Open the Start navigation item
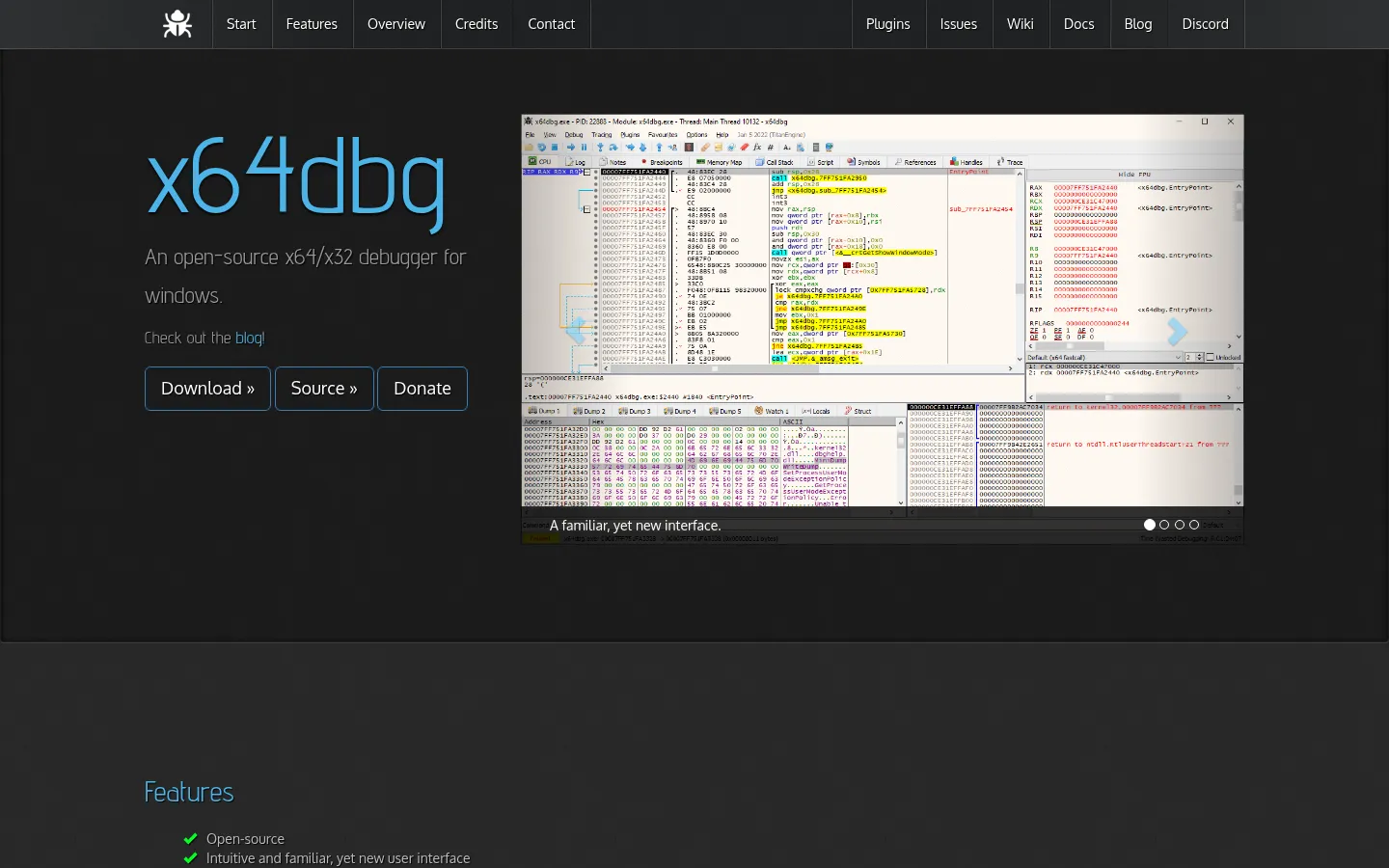Image resolution: width=1389 pixels, height=868 pixels. [241, 24]
